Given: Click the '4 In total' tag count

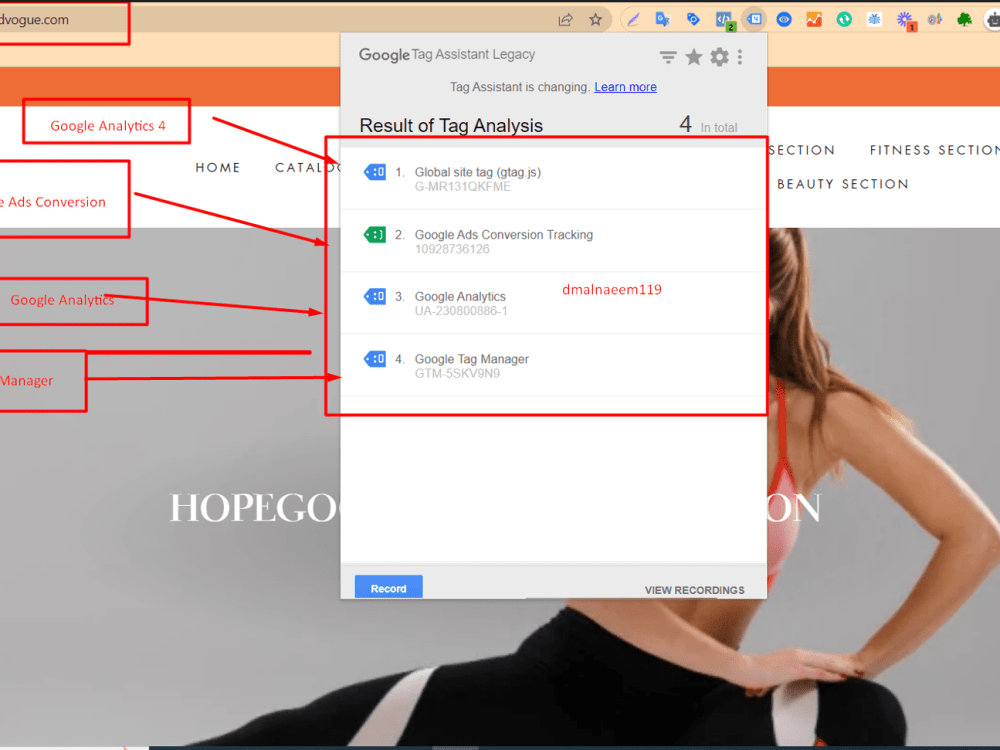Looking at the screenshot, I should (708, 125).
